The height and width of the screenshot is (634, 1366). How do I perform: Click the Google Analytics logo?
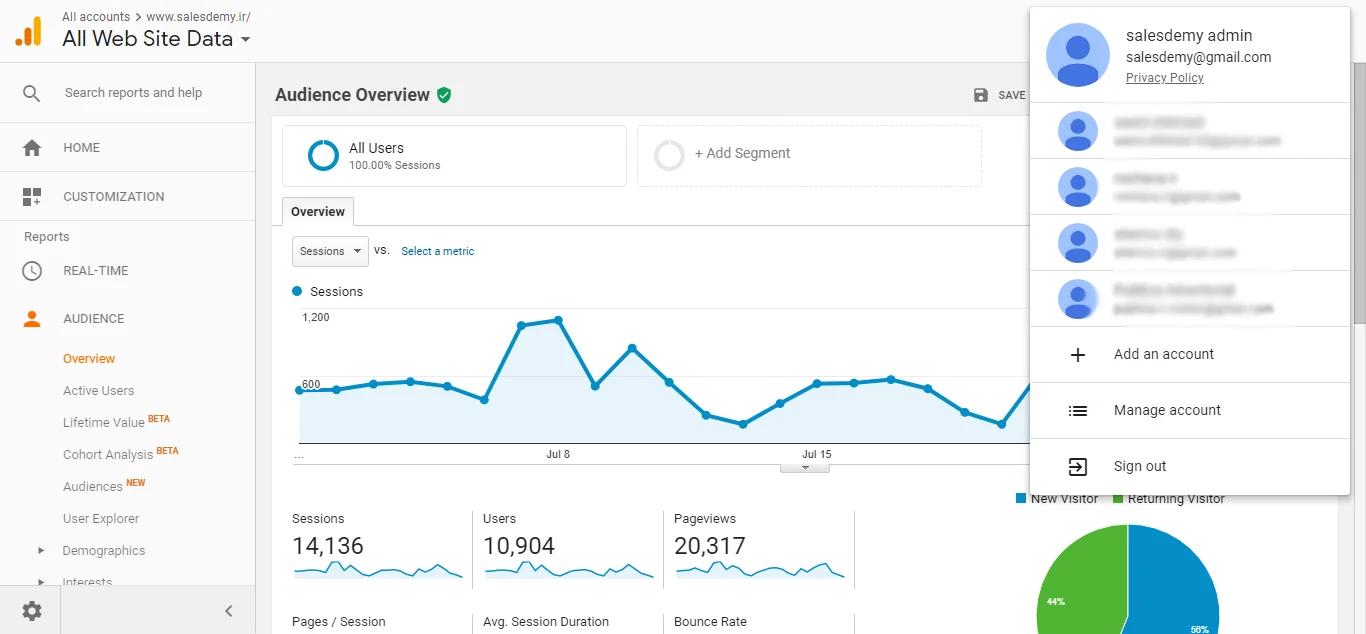(x=28, y=31)
